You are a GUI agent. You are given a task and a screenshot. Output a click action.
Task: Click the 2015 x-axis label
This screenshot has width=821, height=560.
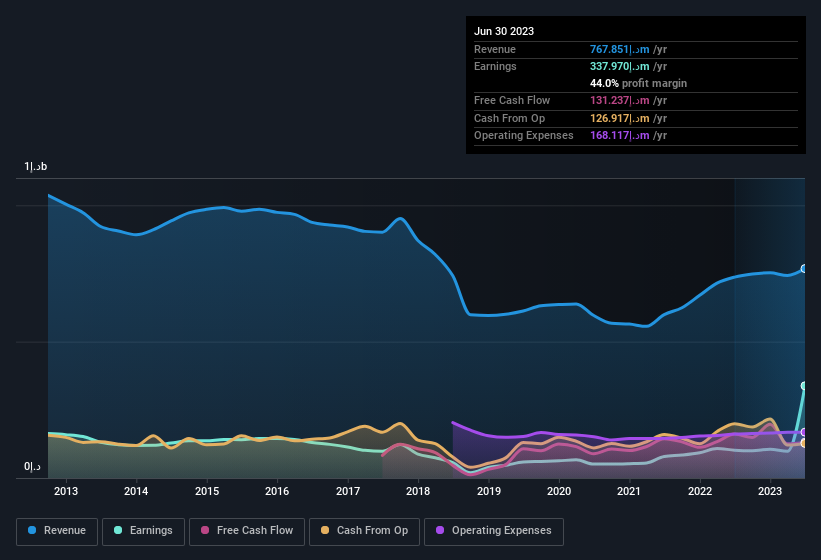(207, 491)
